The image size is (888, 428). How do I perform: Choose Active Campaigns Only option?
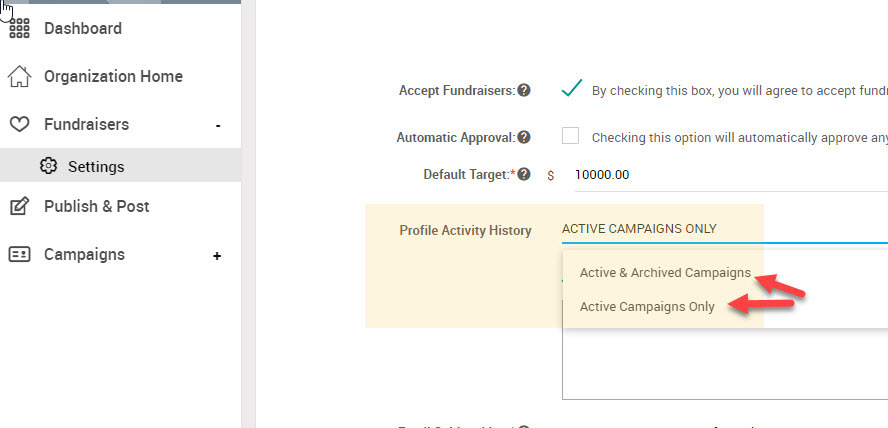[x=647, y=307]
